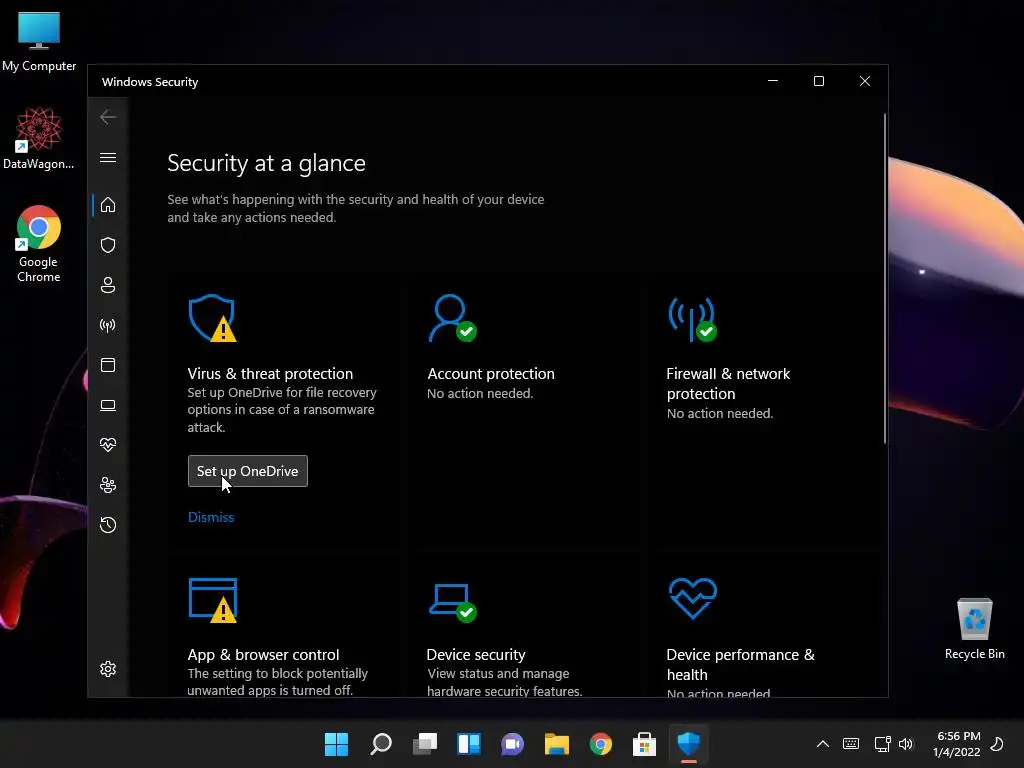1024x768 pixels.
Task: Open Family options sidebar icon
Action: (108, 485)
